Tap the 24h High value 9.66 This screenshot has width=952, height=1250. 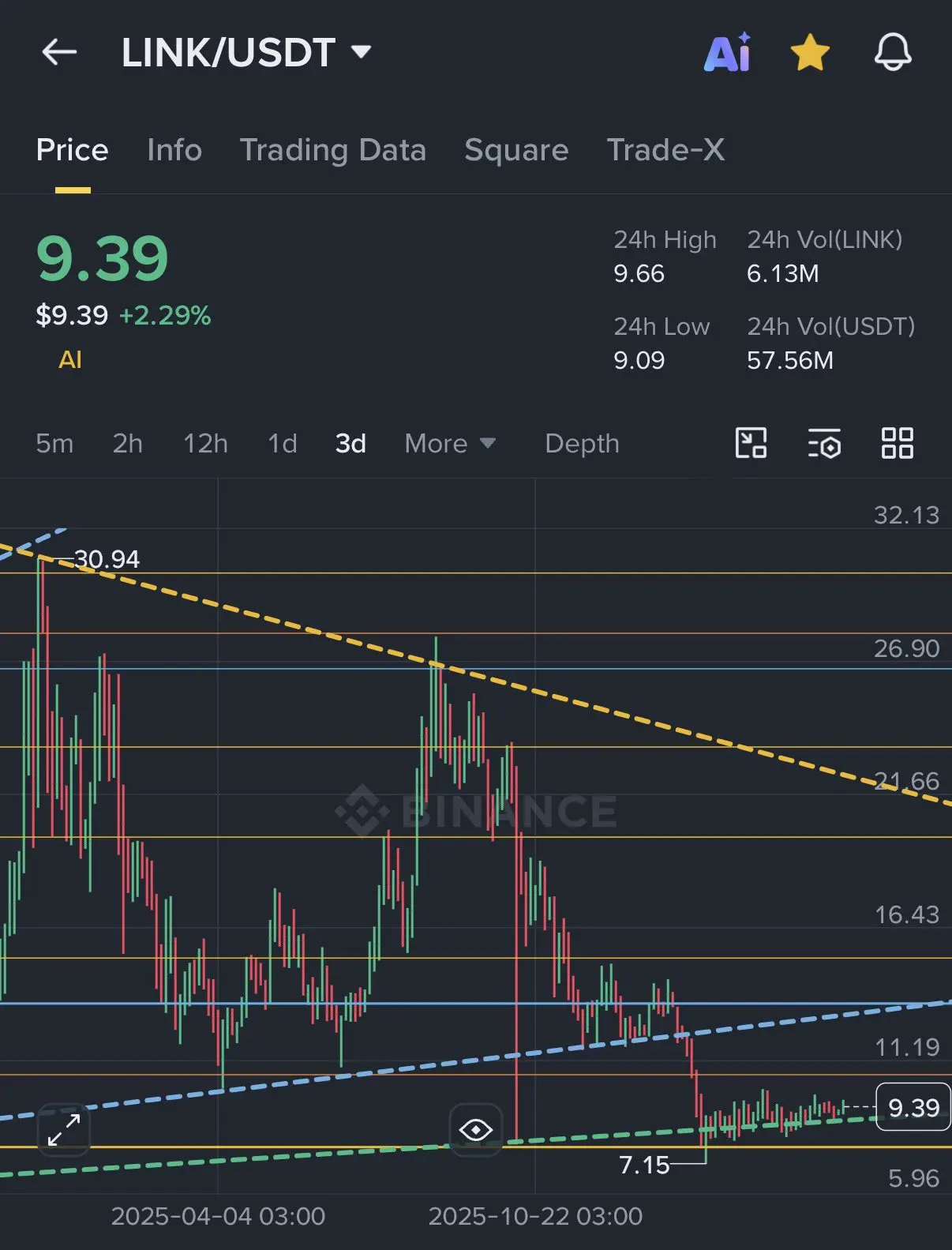pos(639,274)
